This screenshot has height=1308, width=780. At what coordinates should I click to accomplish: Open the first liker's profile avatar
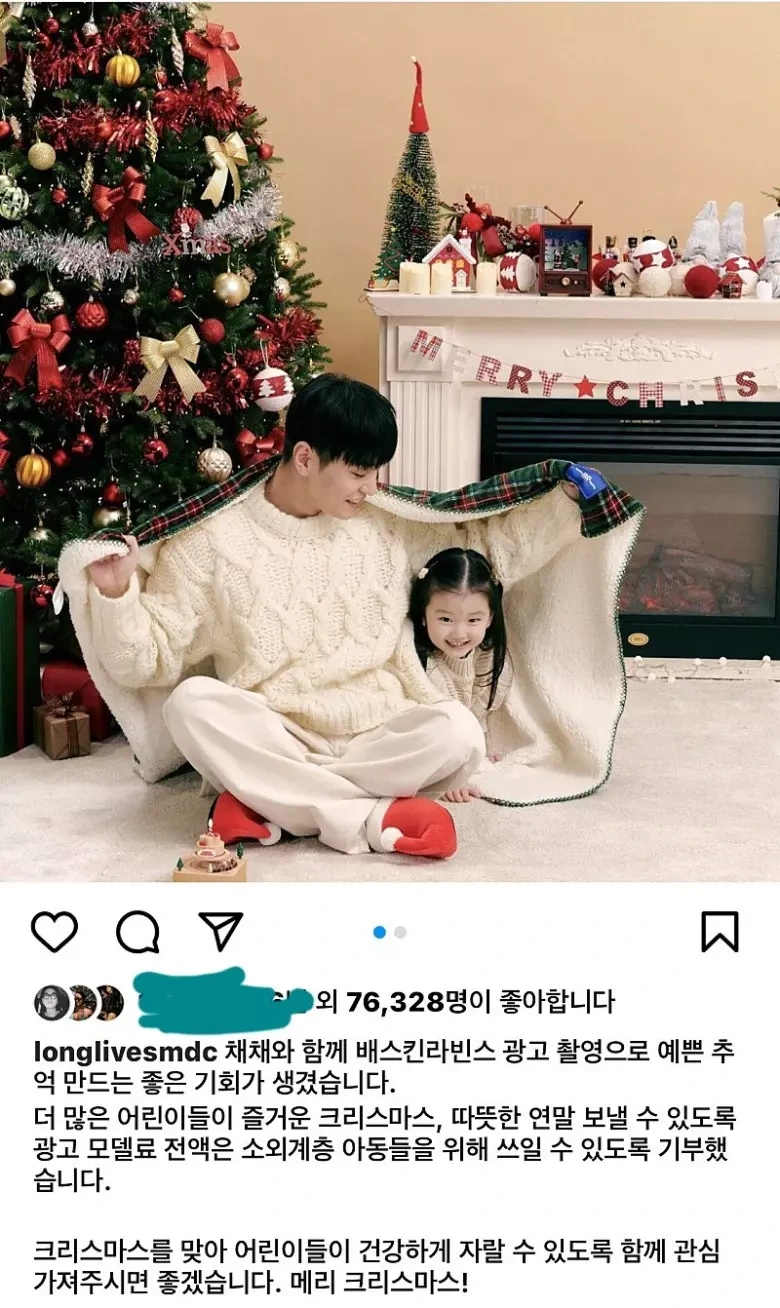tap(51, 1002)
